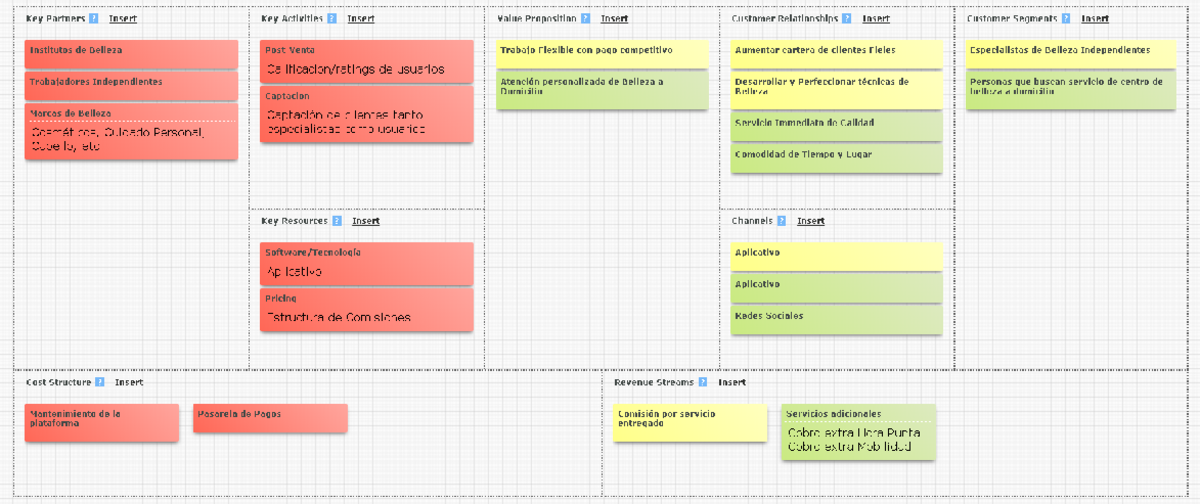Click the Customer Segments help icon

(x=1066, y=18)
